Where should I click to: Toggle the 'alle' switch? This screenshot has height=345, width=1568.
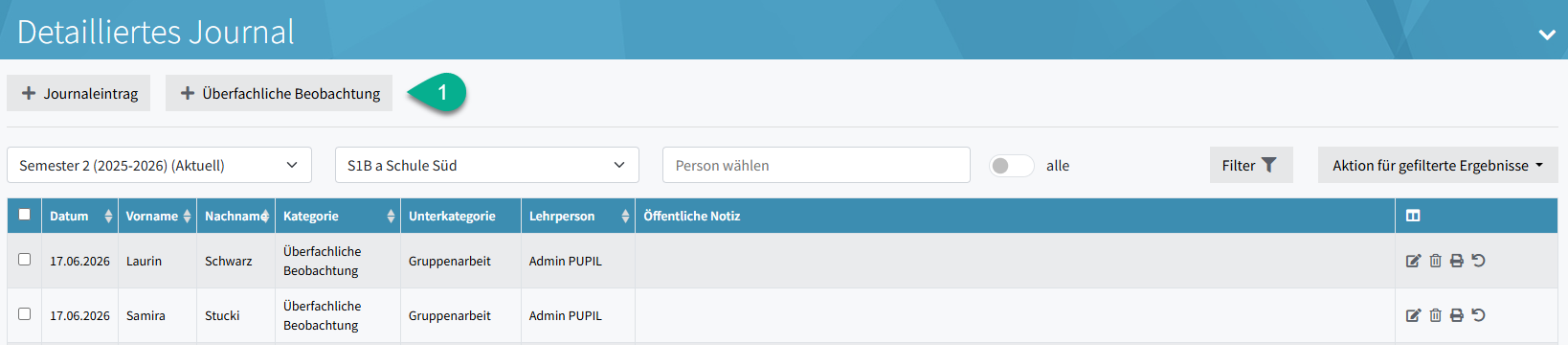click(x=1011, y=166)
